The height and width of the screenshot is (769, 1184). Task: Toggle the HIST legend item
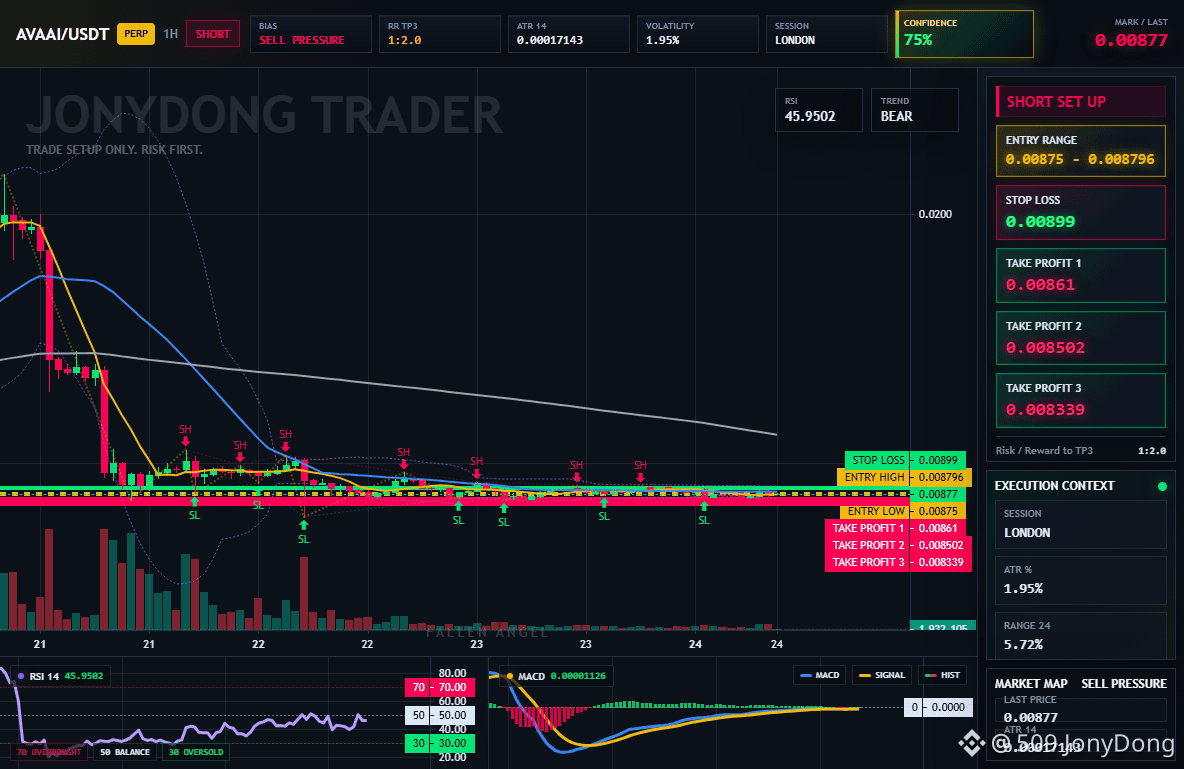[x=942, y=675]
